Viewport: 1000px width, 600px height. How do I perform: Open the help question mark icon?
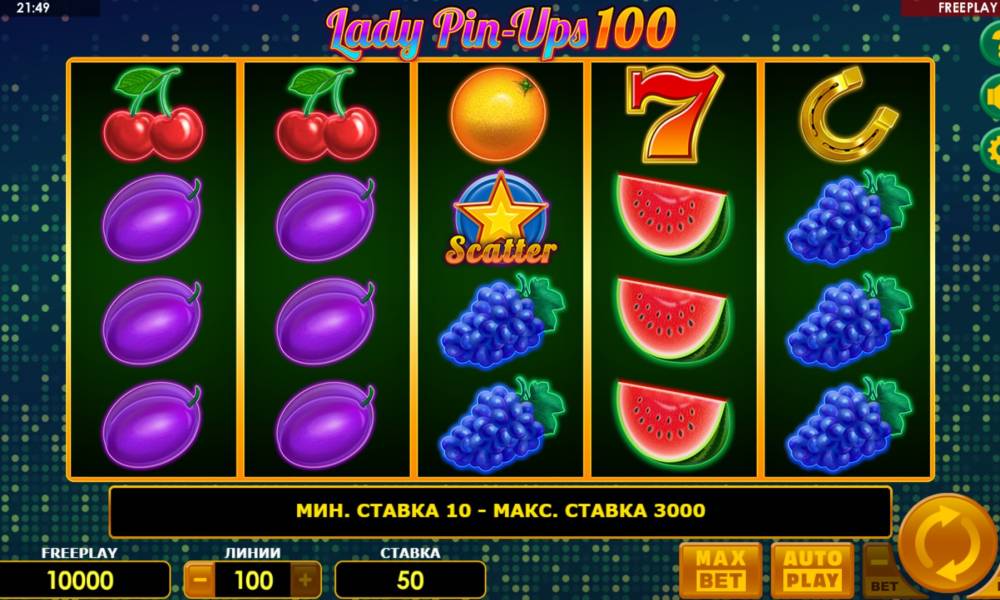992,43
